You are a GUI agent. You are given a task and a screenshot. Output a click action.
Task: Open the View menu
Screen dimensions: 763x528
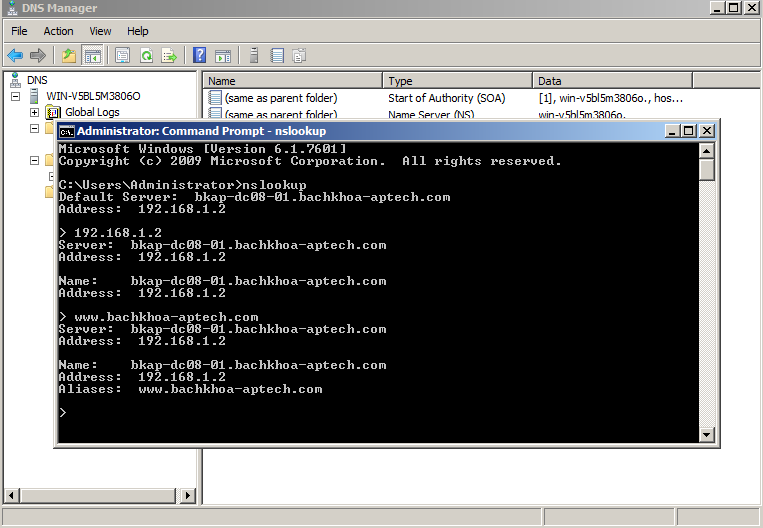pos(100,31)
